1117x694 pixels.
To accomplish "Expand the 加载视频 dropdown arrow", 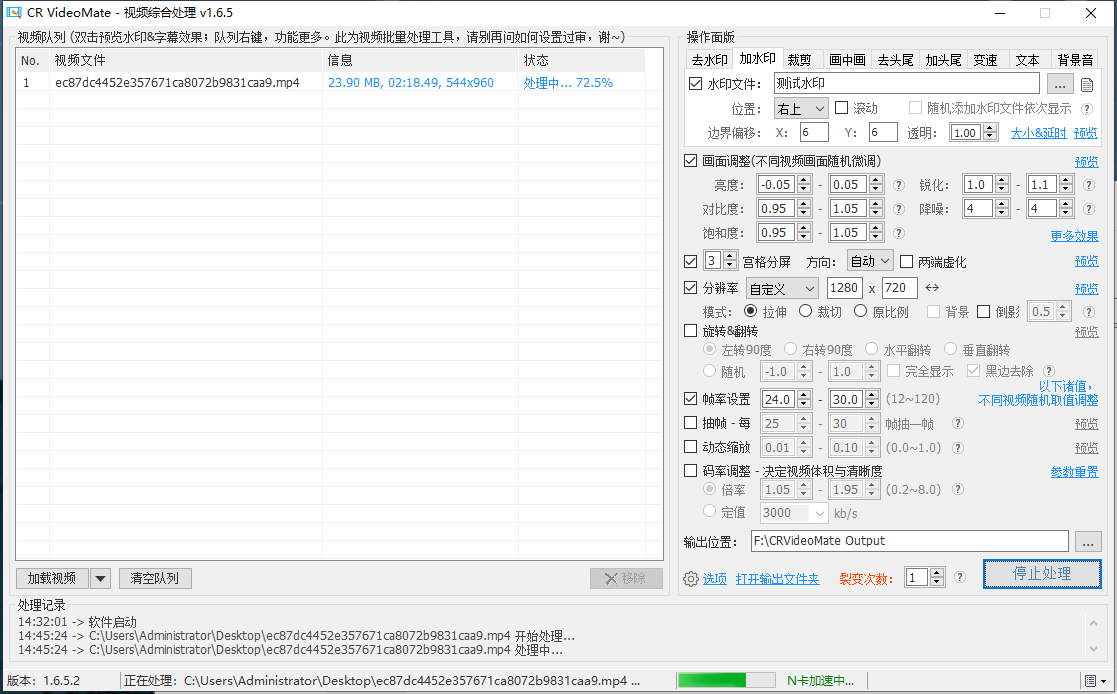I will pos(100,579).
